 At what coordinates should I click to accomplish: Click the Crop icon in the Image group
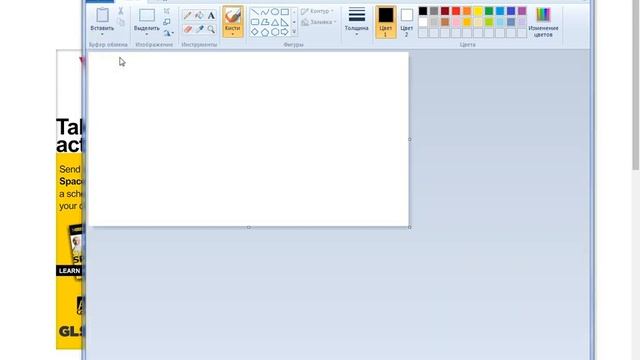click(x=167, y=11)
